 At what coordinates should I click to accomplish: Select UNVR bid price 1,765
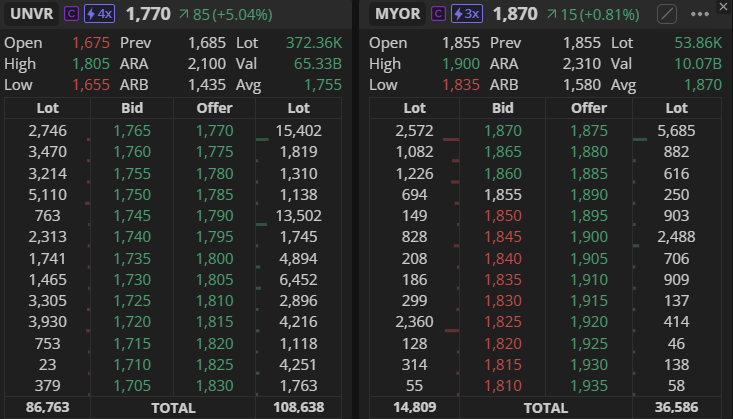coord(132,131)
